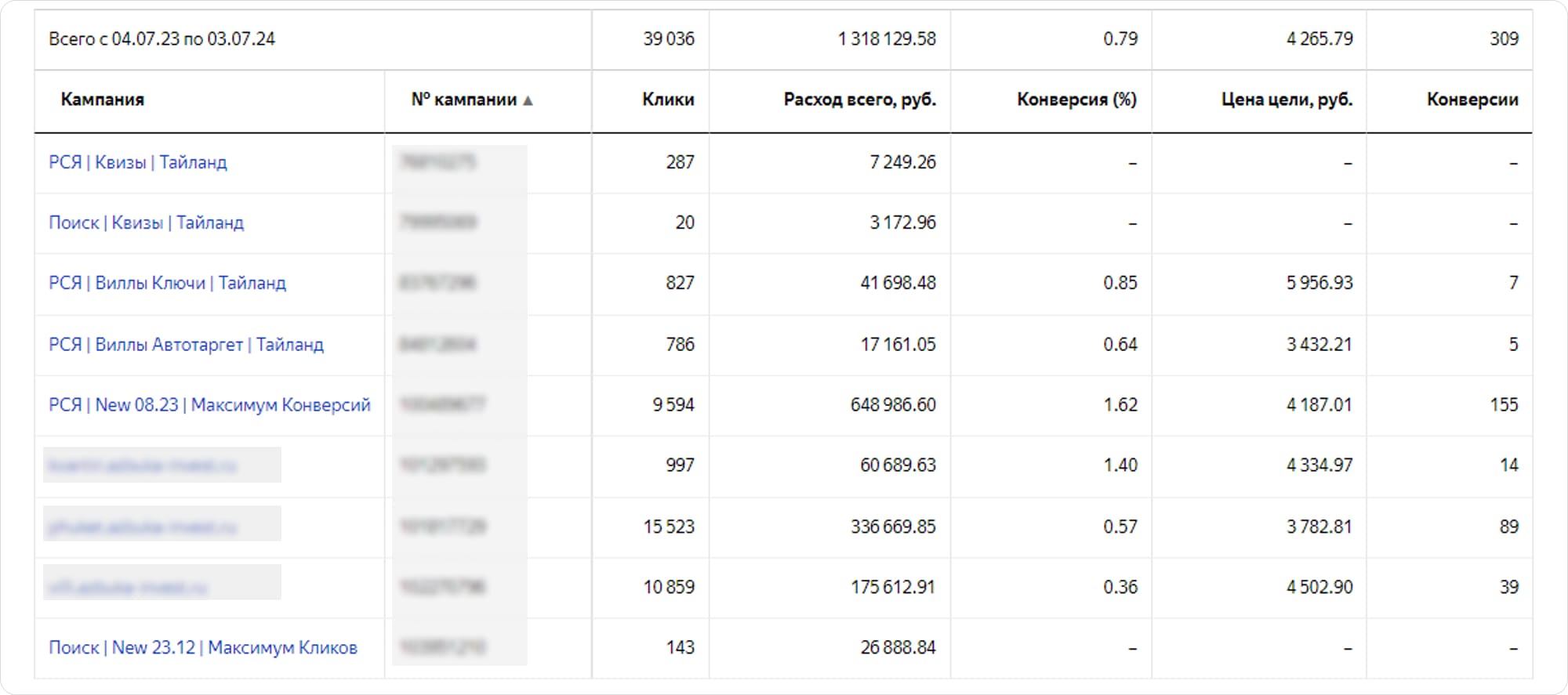Sort by the Кампания column header
Viewport: 1568px width, 695px height.
click(x=102, y=100)
